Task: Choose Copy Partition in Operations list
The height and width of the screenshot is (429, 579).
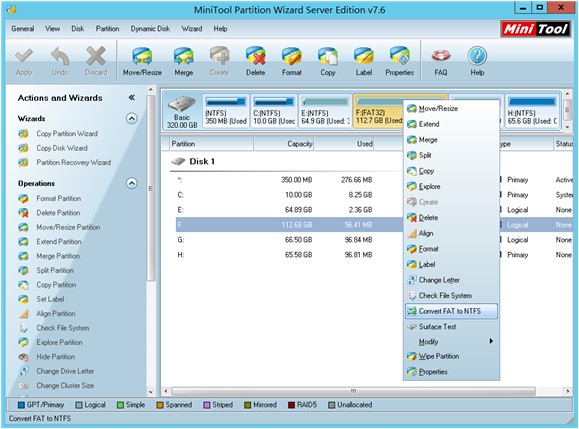Action: 56,285
